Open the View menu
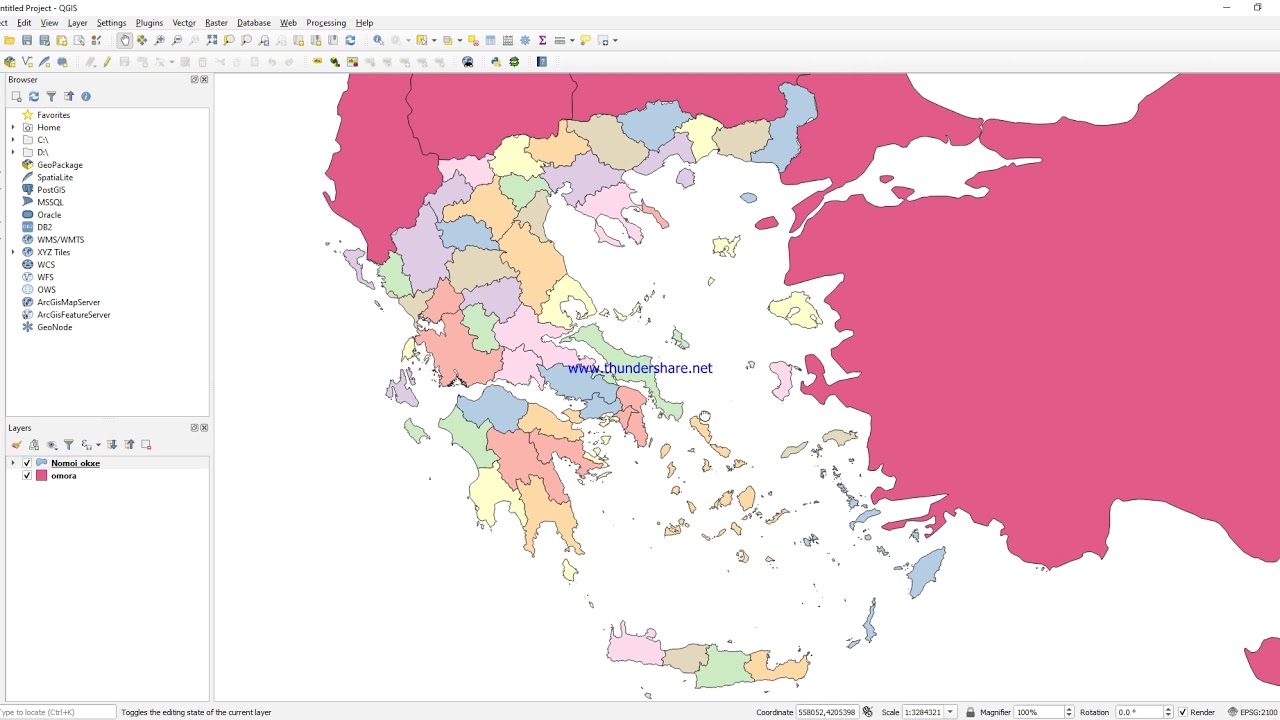Image resolution: width=1280 pixels, height=720 pixels. point(49,22)
